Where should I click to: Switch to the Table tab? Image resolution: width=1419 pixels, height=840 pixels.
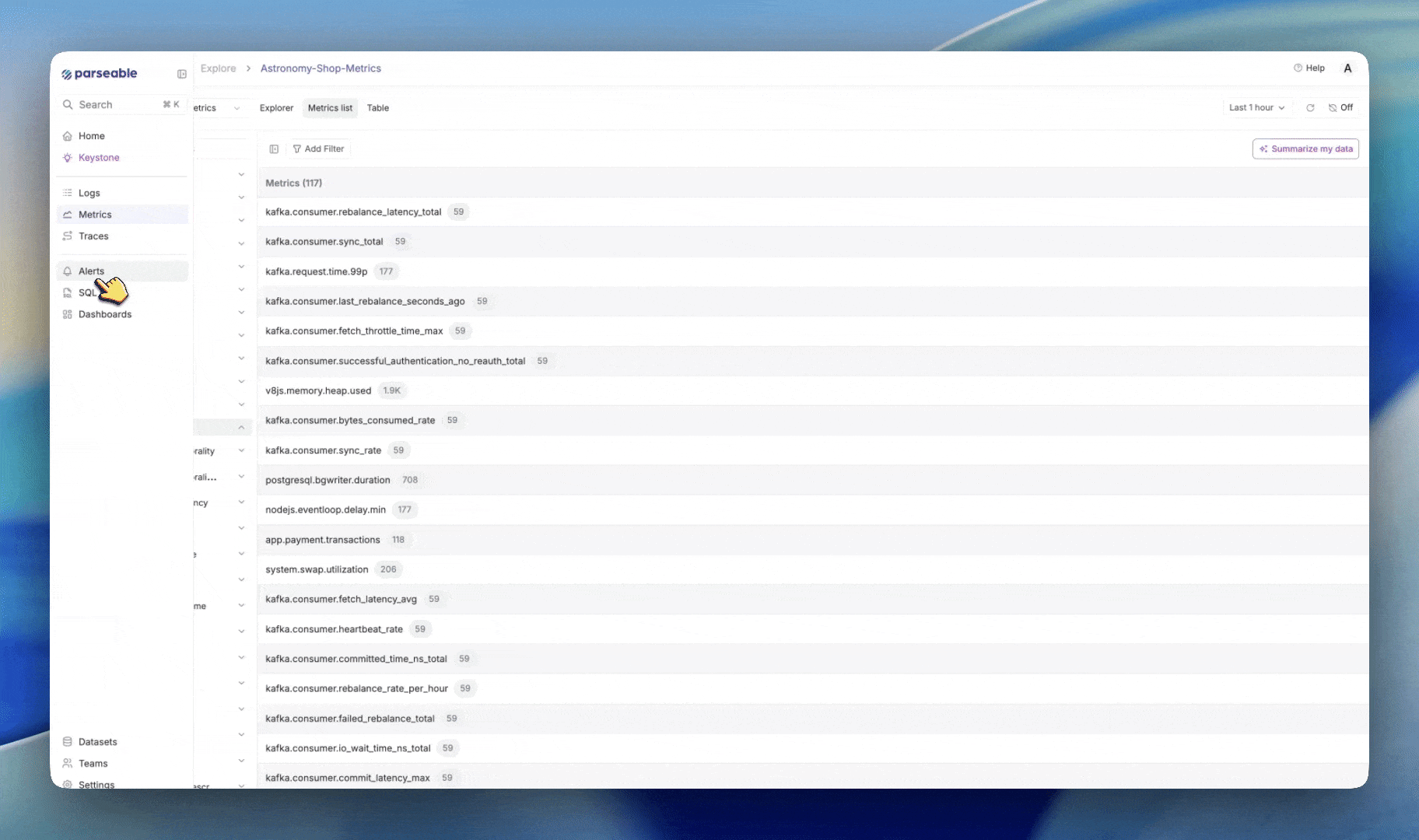(x=377, y=108)
